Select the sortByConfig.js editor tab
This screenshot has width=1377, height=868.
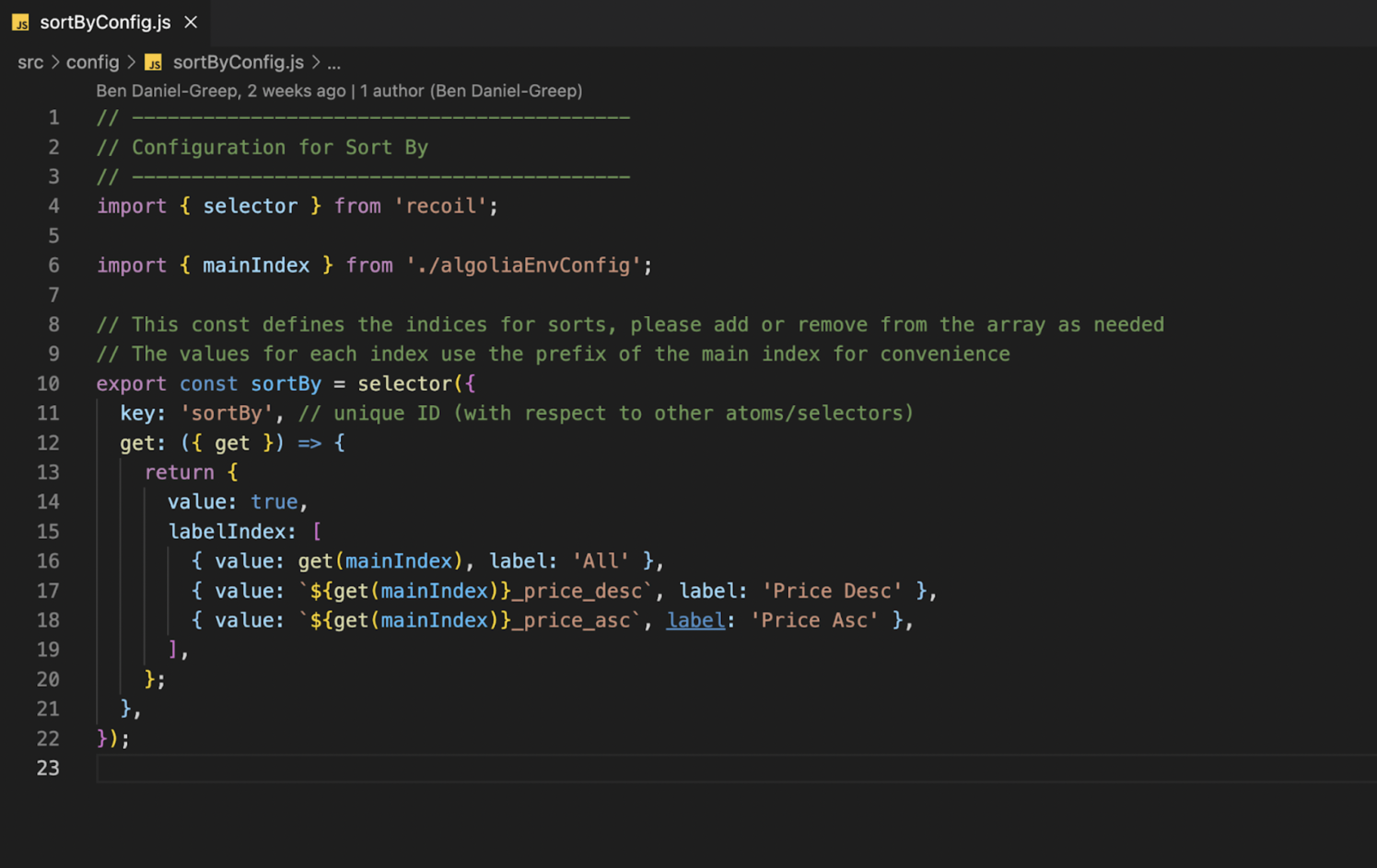pos(105,23)
